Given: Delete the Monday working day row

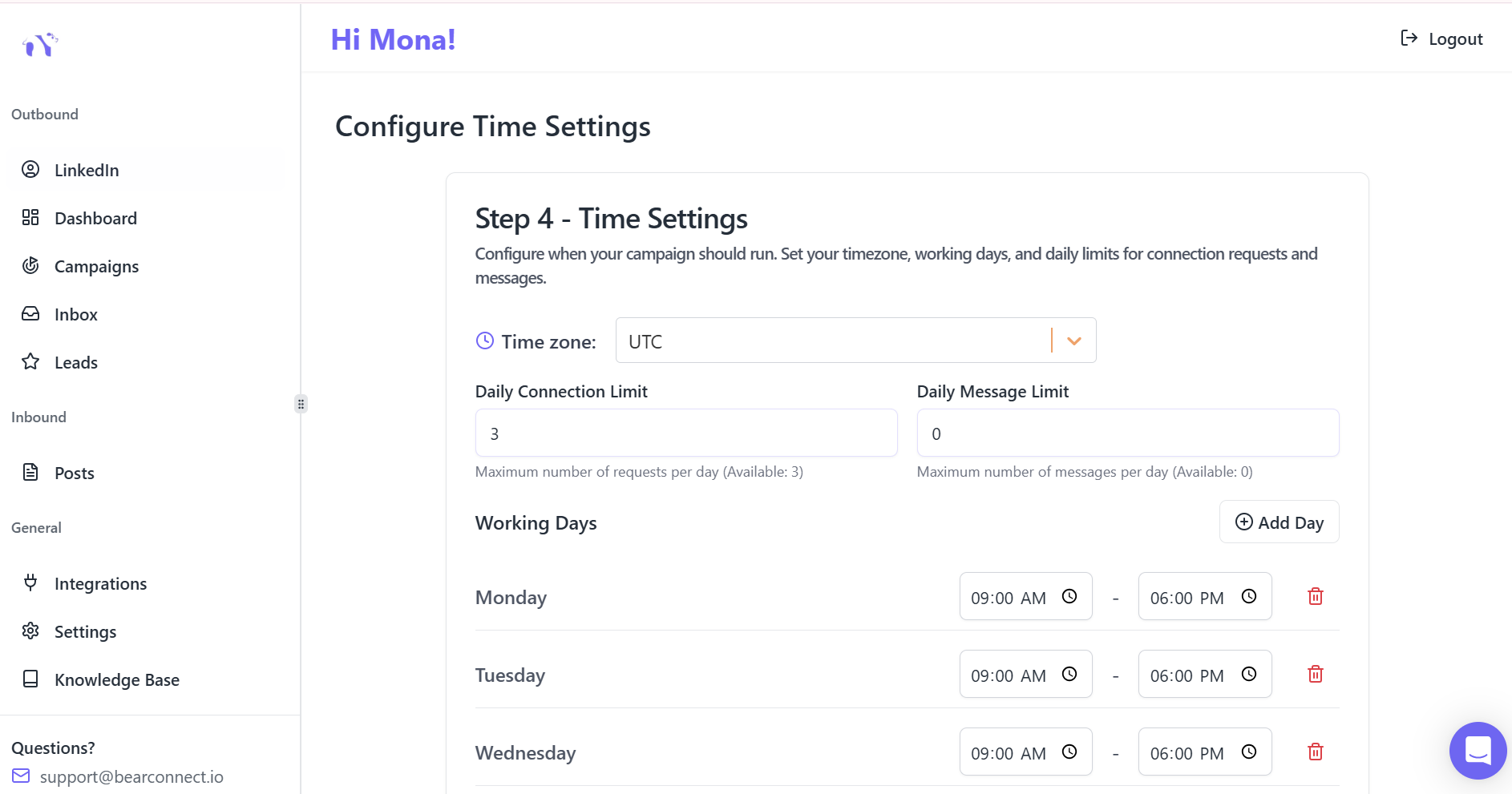Looking at the screenshot, I should click(1315, 596).
